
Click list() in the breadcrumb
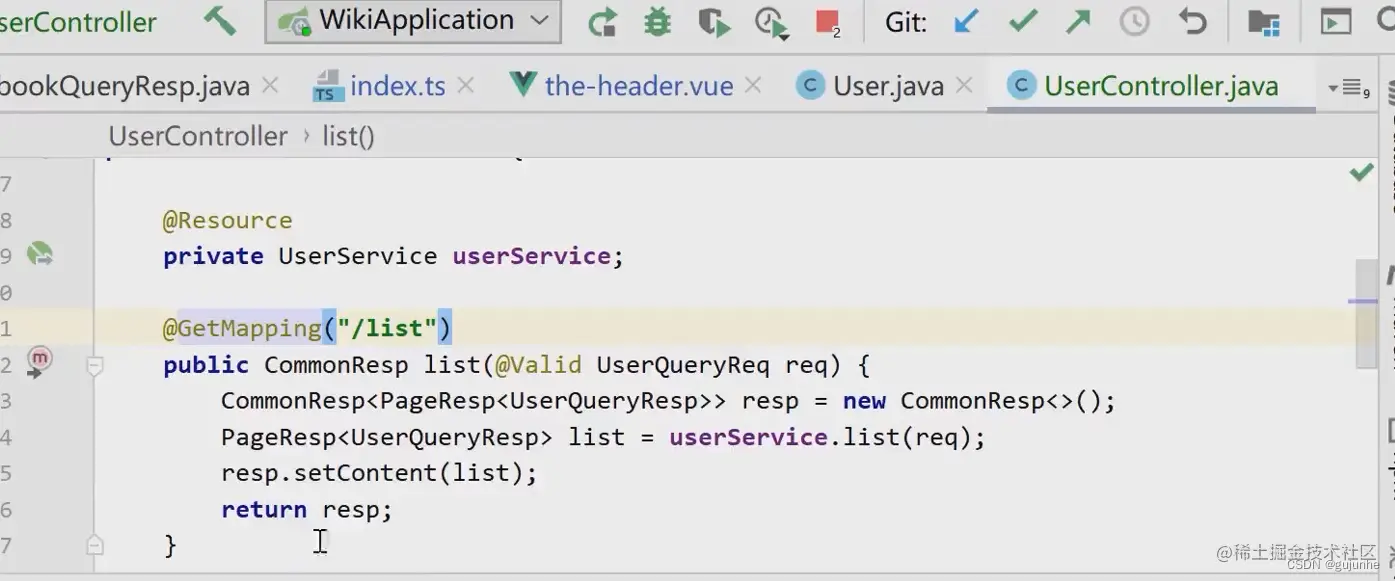click(x=348, y=136)
